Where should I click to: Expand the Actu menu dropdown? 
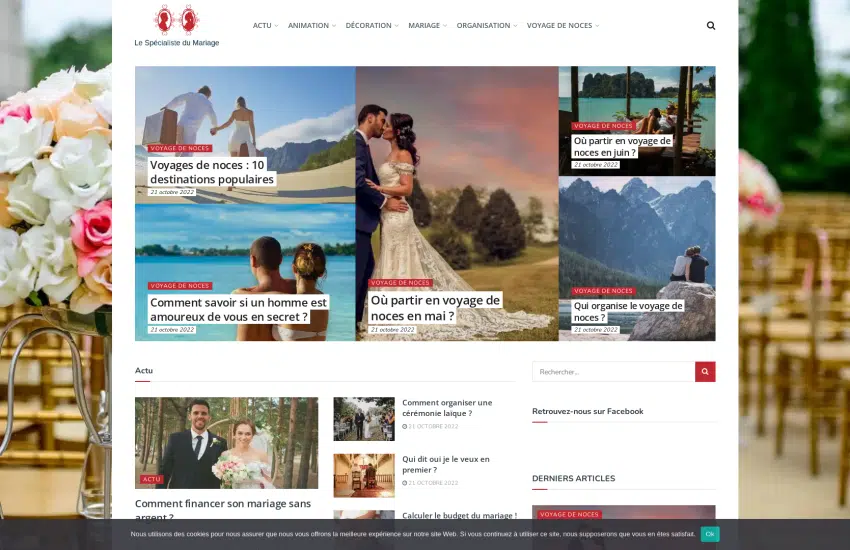(265, 26)
